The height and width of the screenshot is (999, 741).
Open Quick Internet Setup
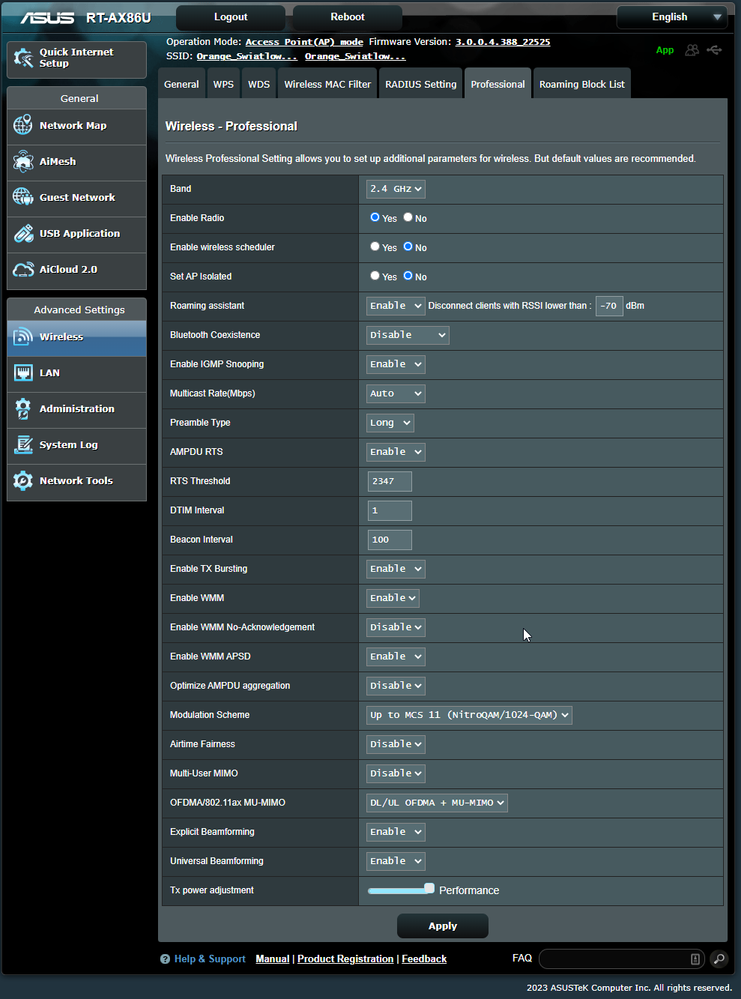coord(76,59)
